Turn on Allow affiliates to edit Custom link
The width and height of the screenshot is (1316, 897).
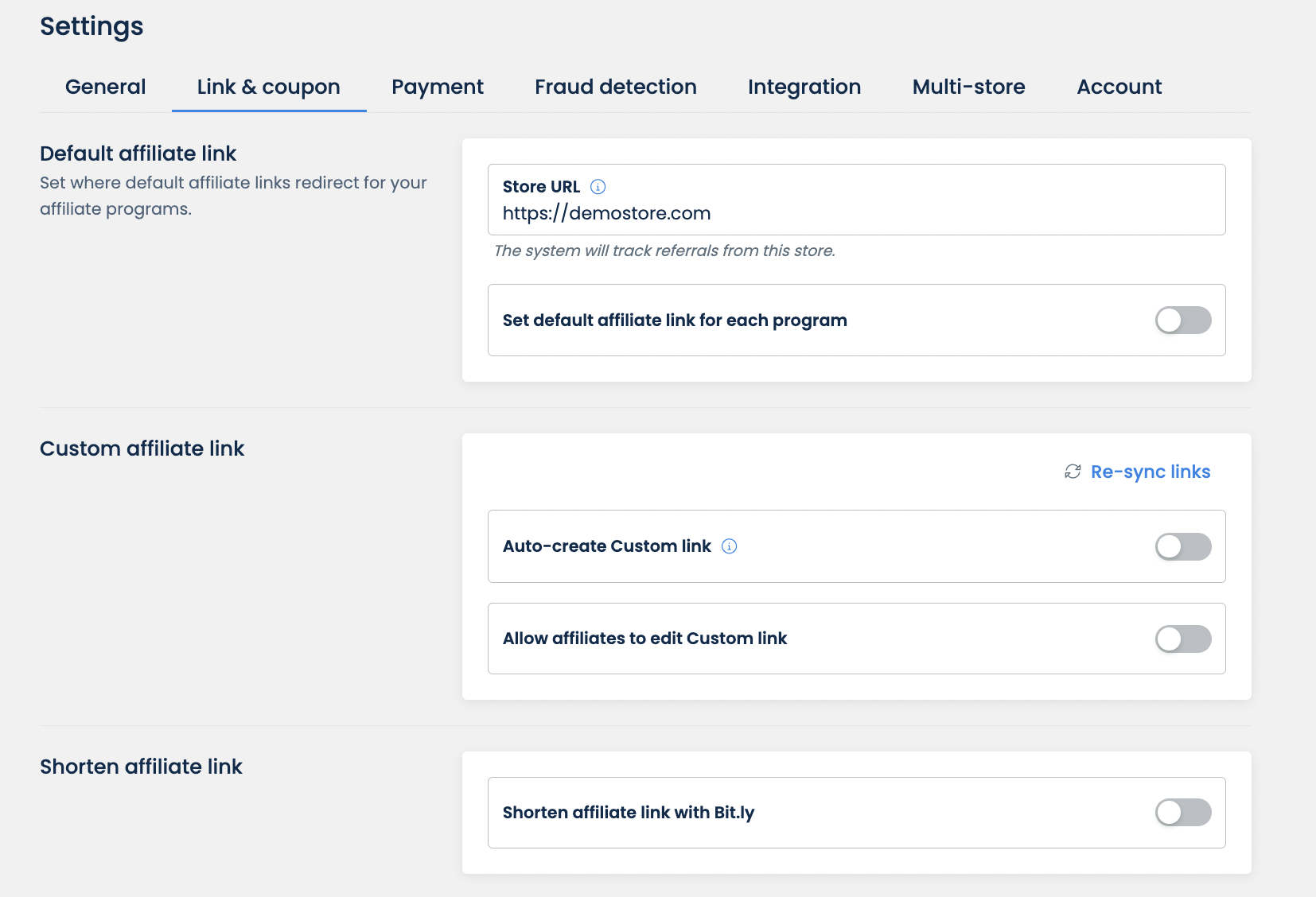point(1182,639)
